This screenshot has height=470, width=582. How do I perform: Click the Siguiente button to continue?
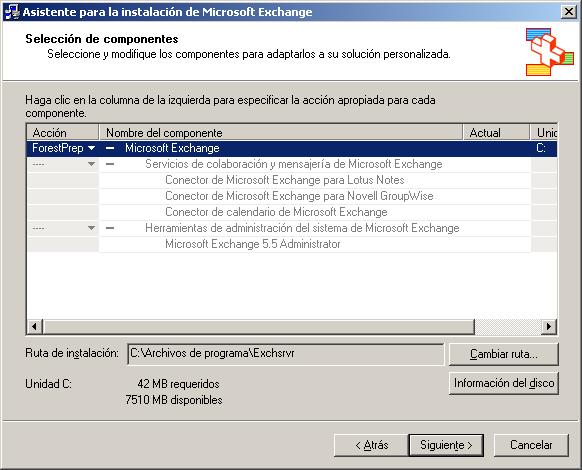pyautogui.click(x=446, y=445)
